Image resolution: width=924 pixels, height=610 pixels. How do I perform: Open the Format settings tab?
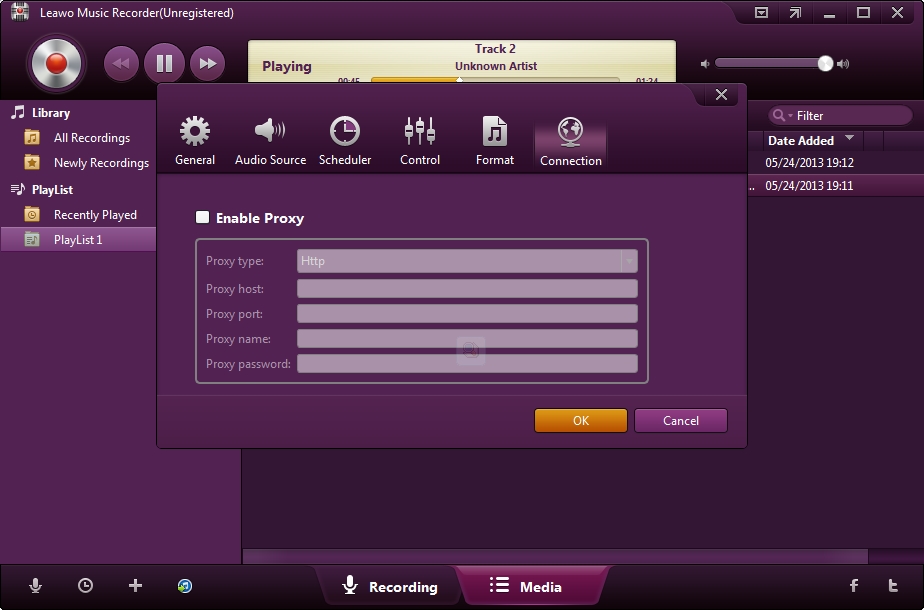(495, 141)
